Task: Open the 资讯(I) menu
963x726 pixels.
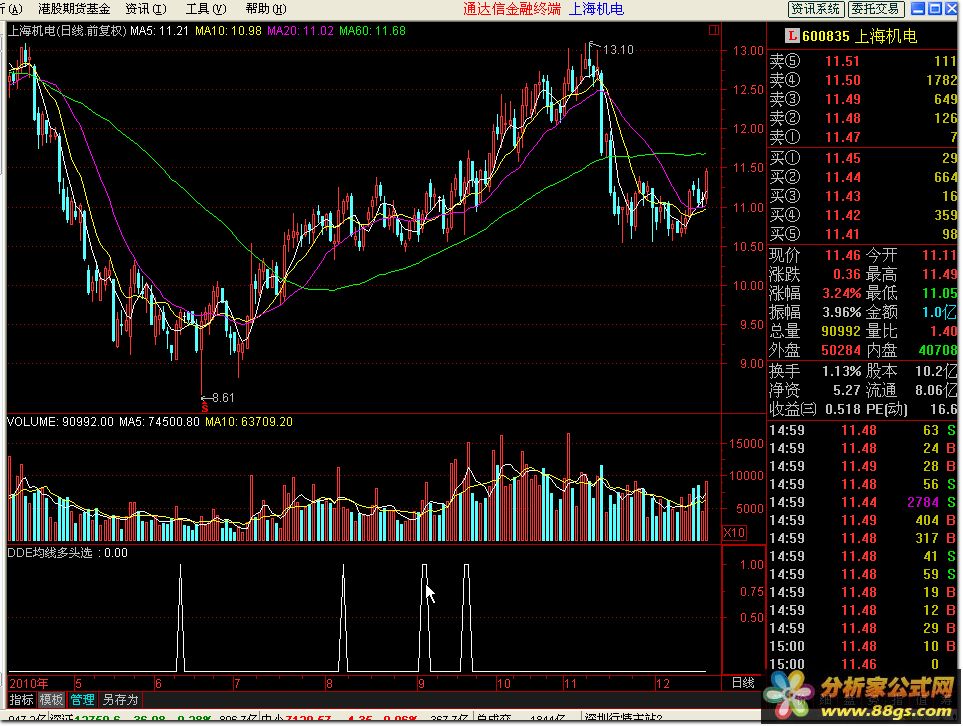Action: (146, 9)
